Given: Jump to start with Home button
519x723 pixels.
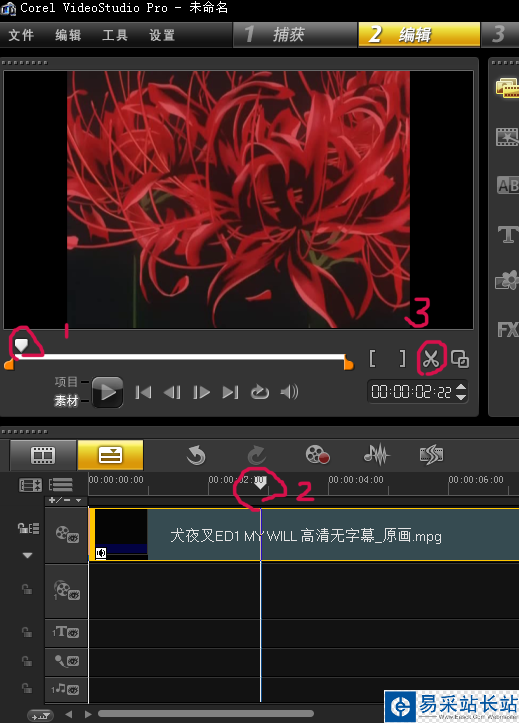Looking at the screenshot, I should [x=143, y=392].
